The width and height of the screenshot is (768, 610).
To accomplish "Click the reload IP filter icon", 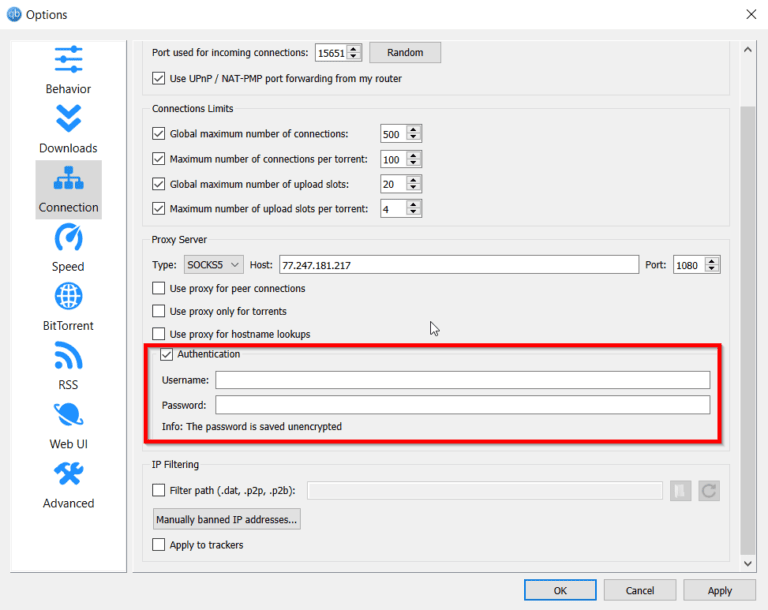I will [709, 490].
